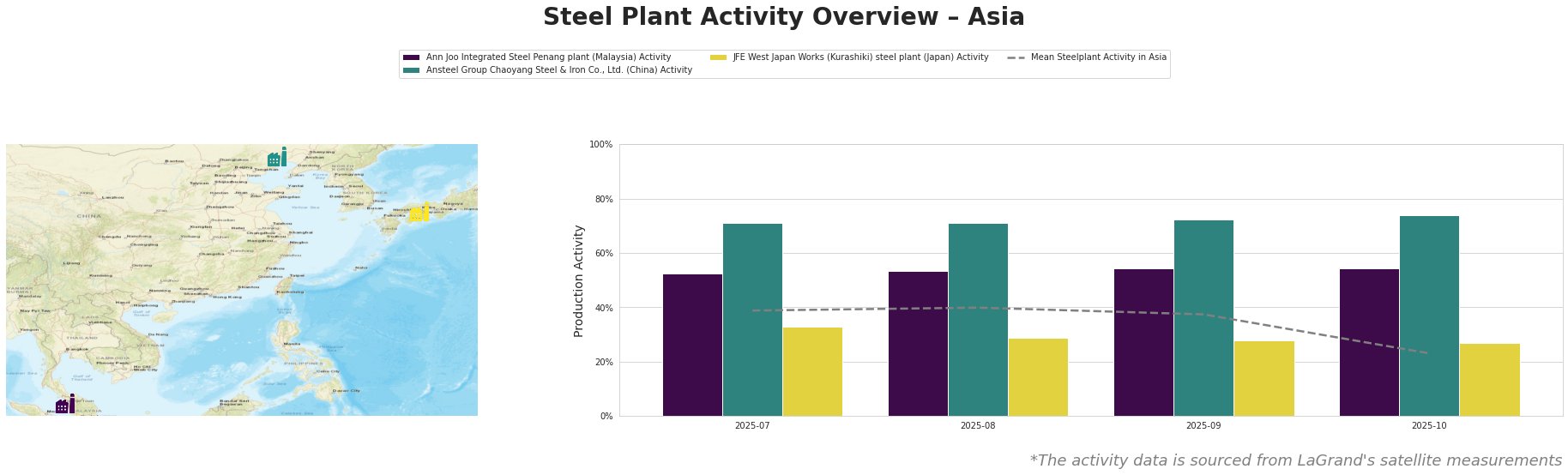
Task: Click the teal bar for 2025-08
Action: tap(978, 320)
